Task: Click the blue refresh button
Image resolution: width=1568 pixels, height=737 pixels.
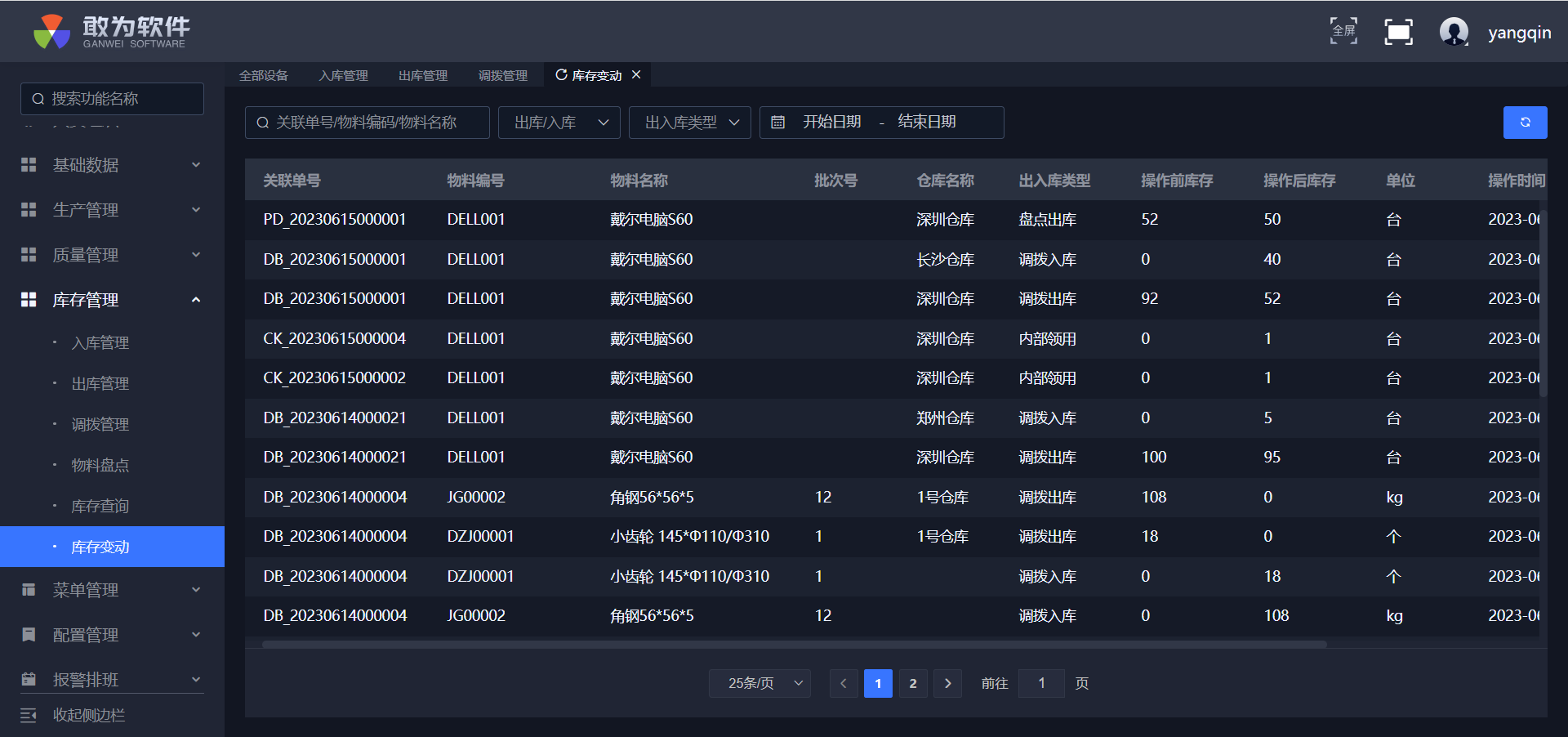Action: 1525,123
